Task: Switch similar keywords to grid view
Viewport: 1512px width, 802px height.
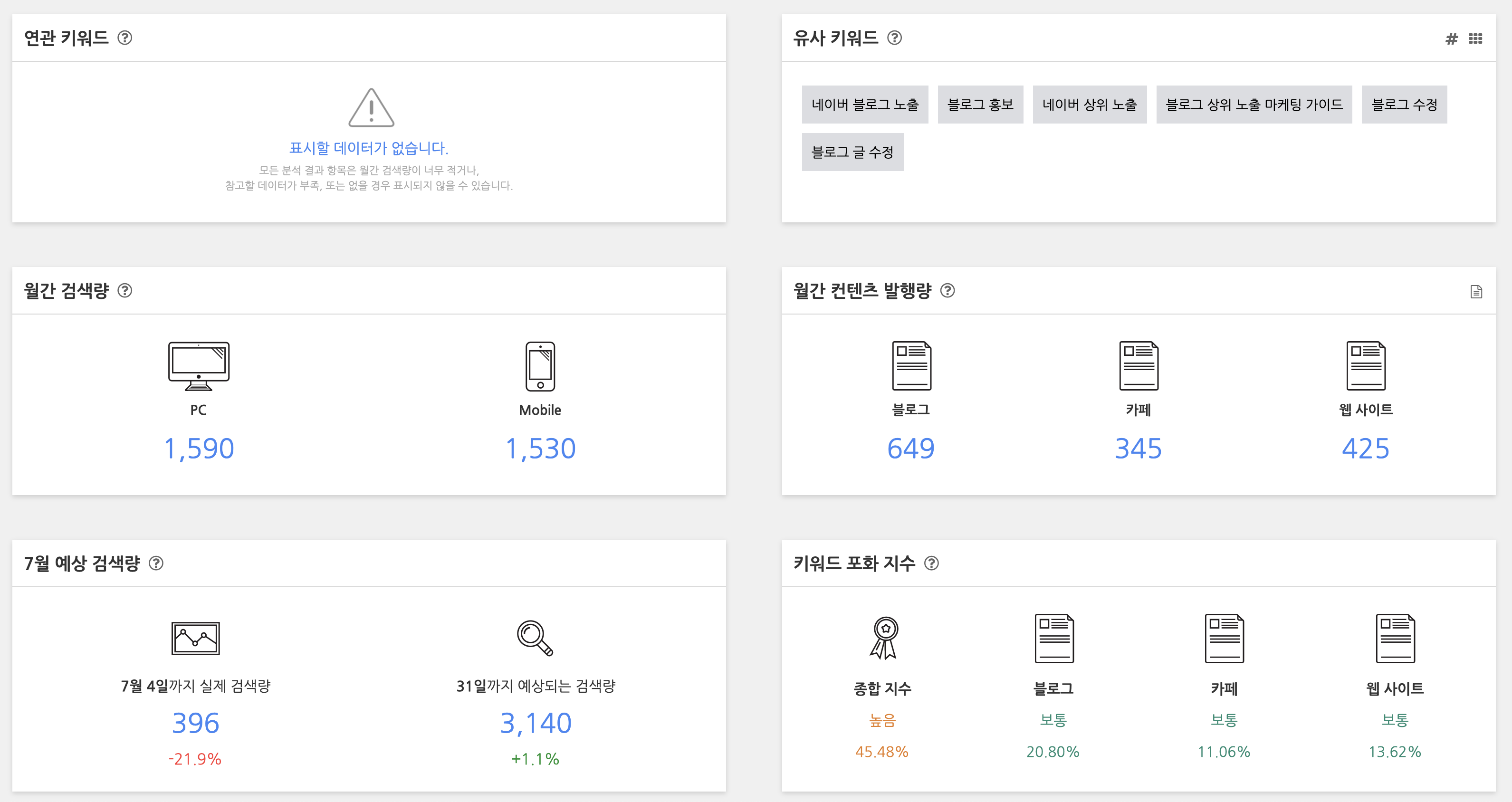Action: coord(1475,38)
